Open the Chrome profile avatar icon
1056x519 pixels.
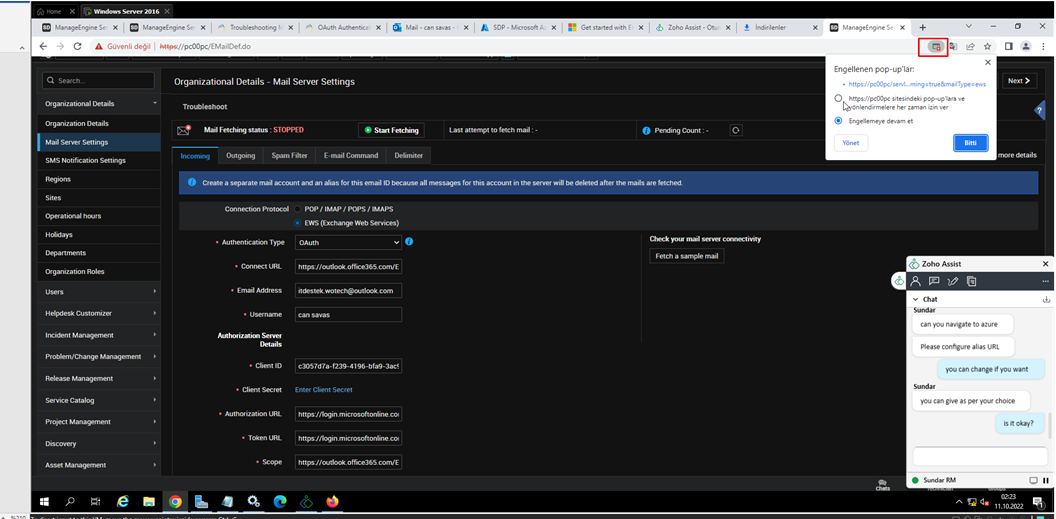point(1026,46)
